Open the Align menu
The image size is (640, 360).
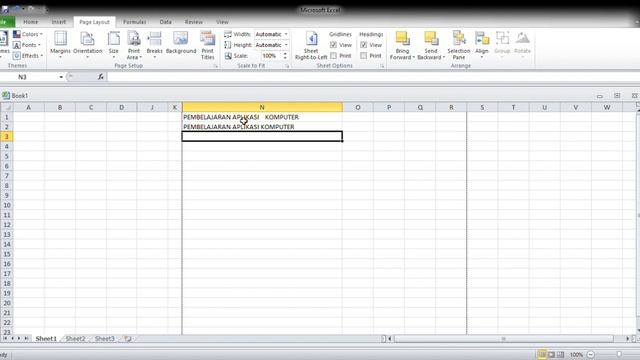pyautogui.click(x=482, y=44)
